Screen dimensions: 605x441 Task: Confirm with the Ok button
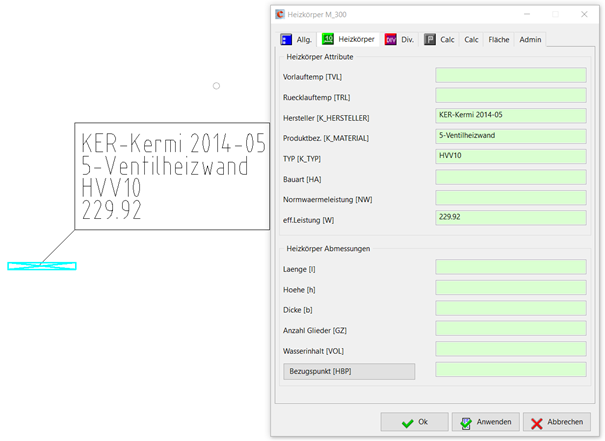[x=415, y=422]
